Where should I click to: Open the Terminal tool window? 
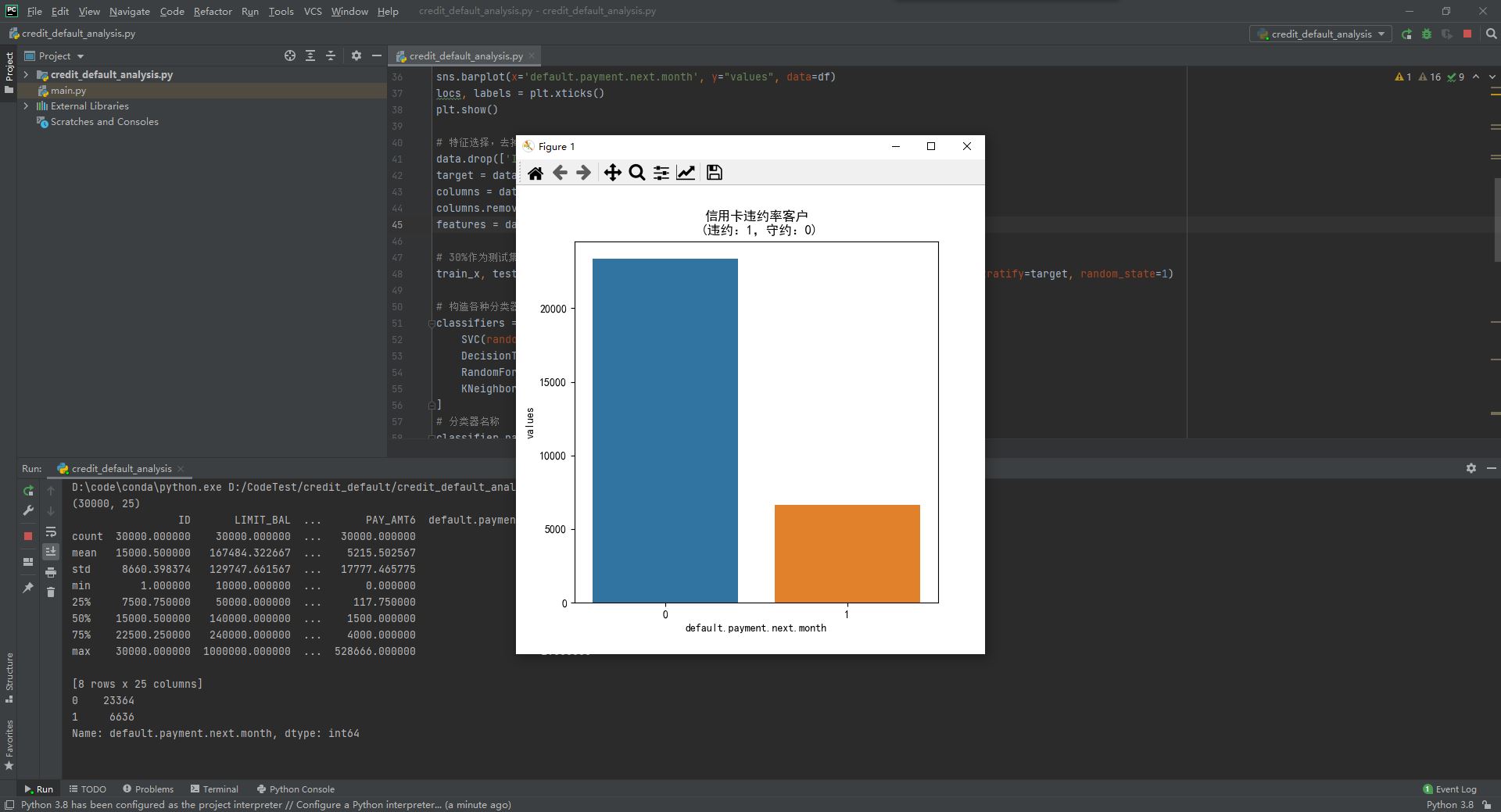214,789
